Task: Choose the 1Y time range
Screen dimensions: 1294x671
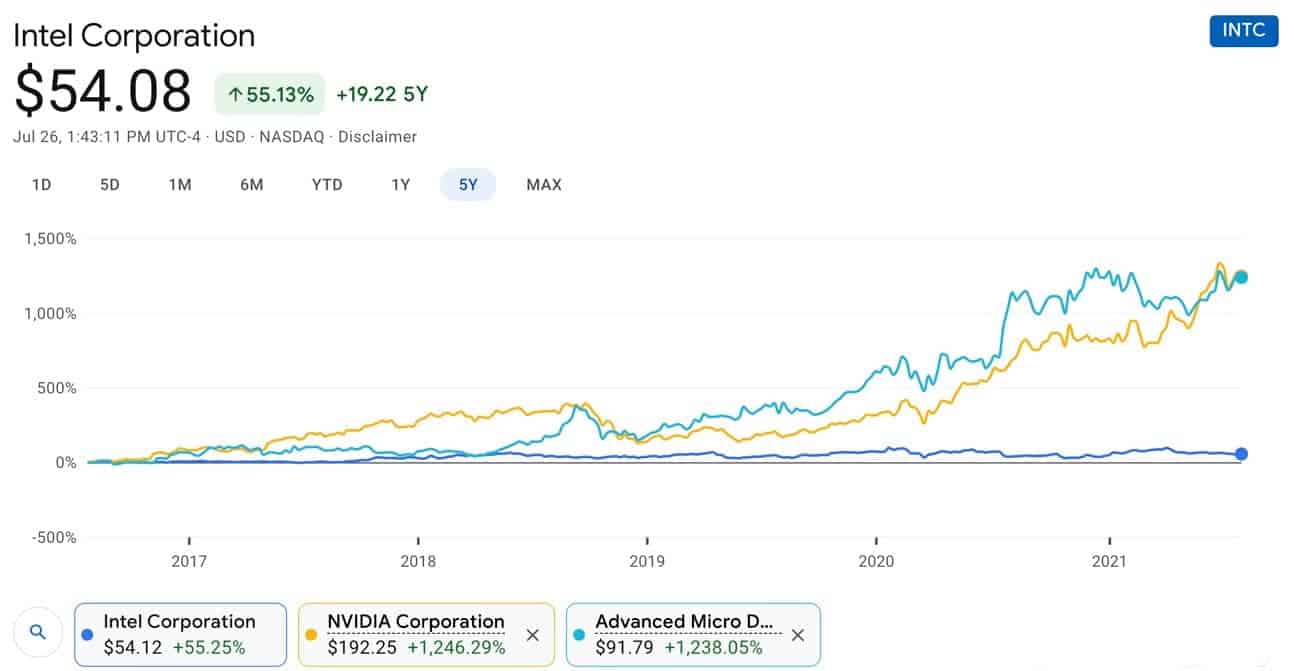Action: click(401, 185)
